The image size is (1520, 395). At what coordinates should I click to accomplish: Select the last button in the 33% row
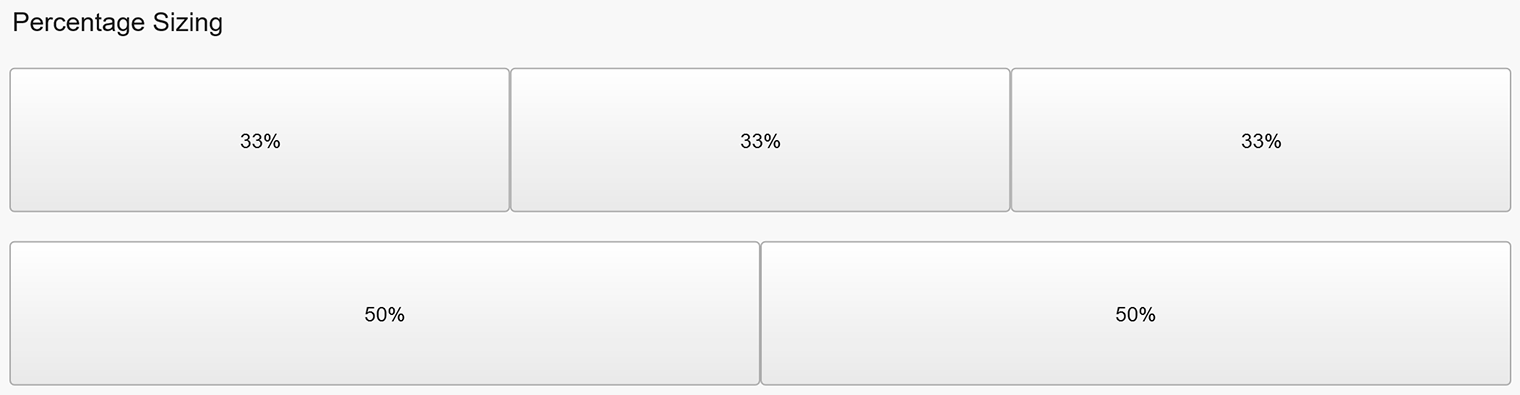[1261, 140]
